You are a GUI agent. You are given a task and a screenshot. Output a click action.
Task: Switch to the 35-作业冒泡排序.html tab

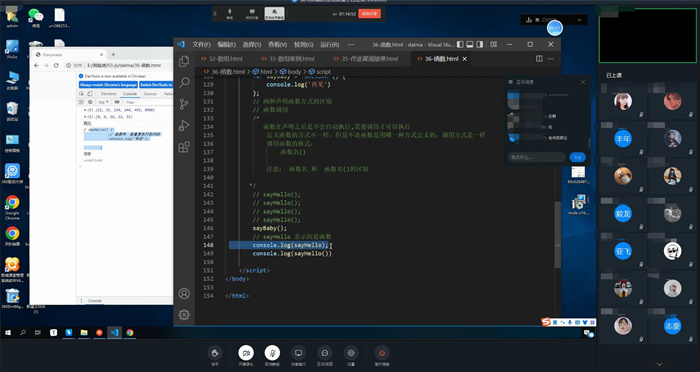coord(366,59)
